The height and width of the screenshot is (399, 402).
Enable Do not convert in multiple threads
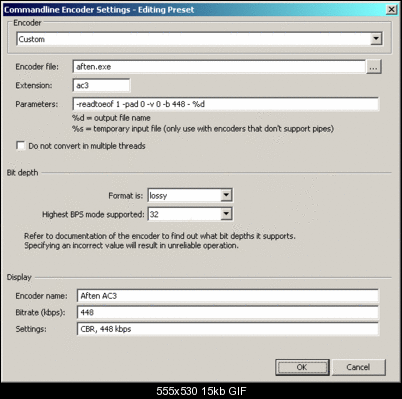click(21, 146)
